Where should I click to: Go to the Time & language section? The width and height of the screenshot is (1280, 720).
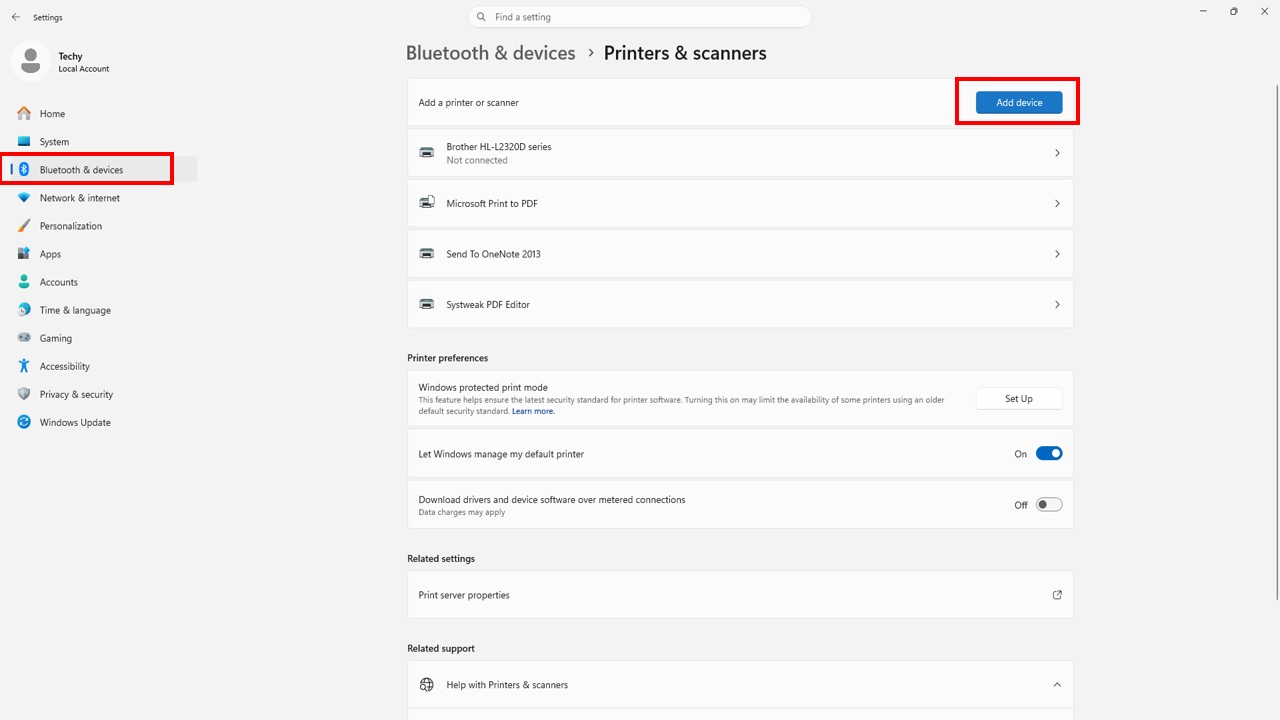click(x=75, y=310)
